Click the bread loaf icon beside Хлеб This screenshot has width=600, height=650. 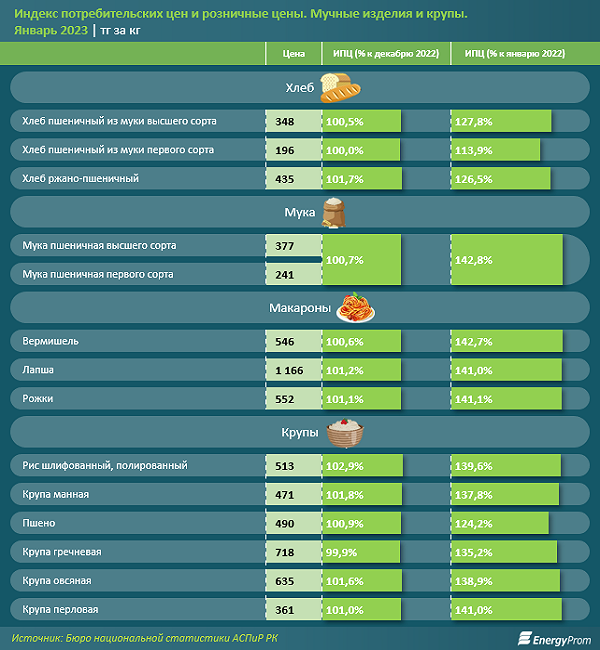point(340,87)
